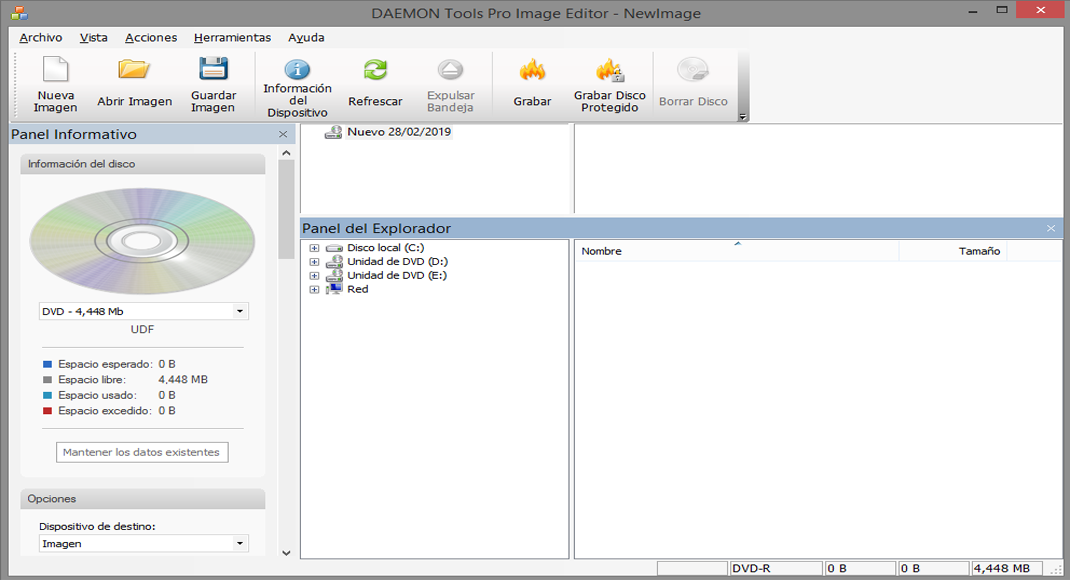The height and width of the screenshot is (580, 1070).
Task: Open the Vista menu
Action: click(x=93, y=38)
